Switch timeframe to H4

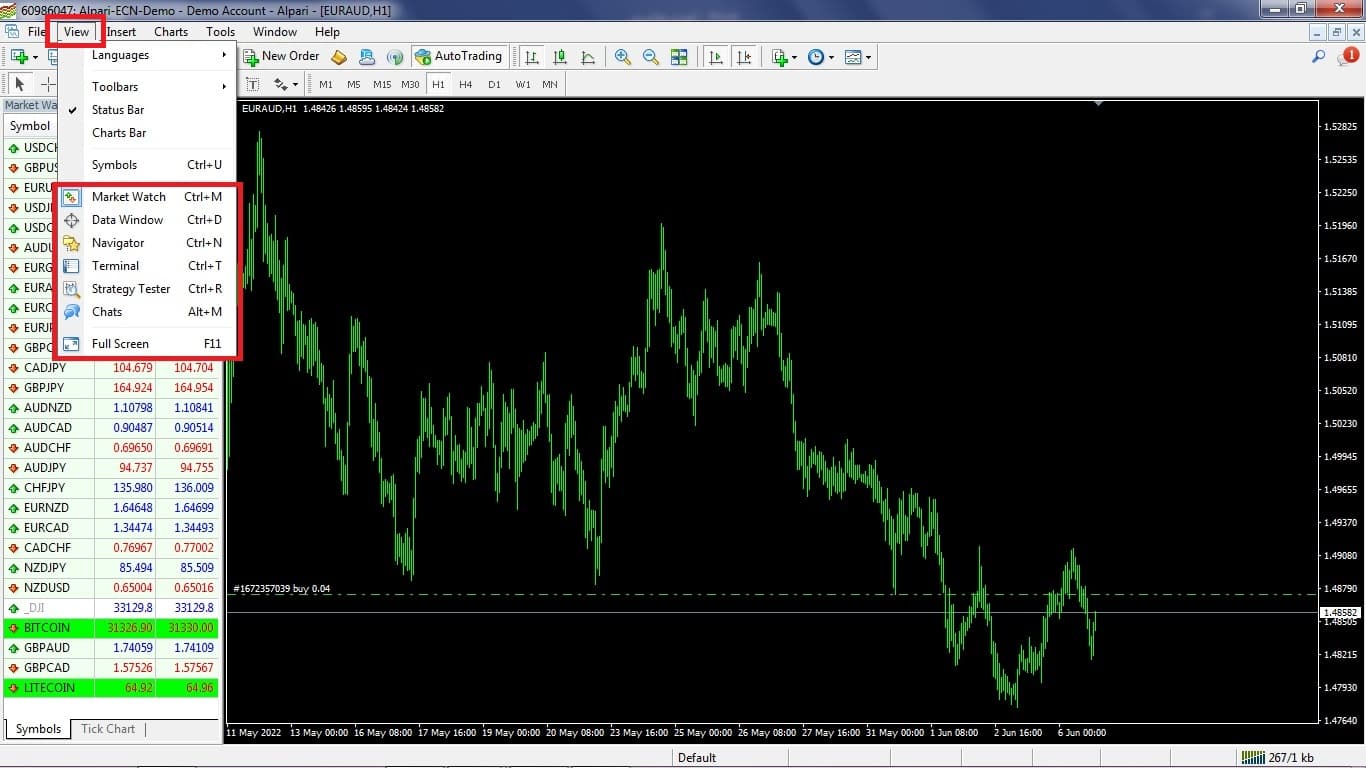coord(466,85)
